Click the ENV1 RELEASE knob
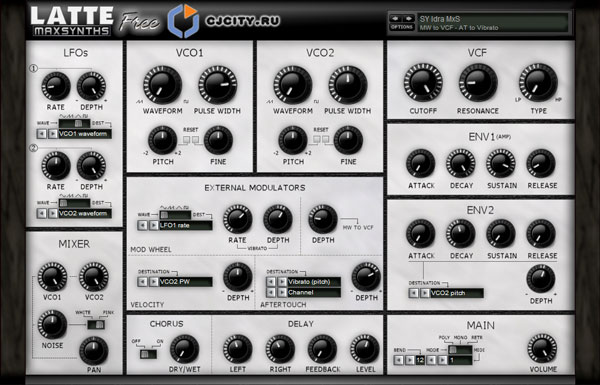 point(541,163)
